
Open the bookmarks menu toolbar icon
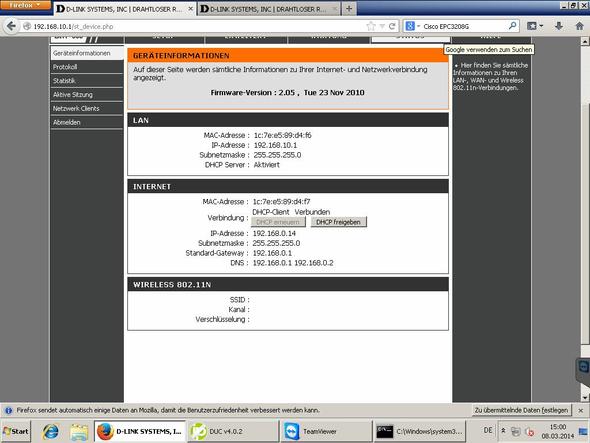(535, 26)
